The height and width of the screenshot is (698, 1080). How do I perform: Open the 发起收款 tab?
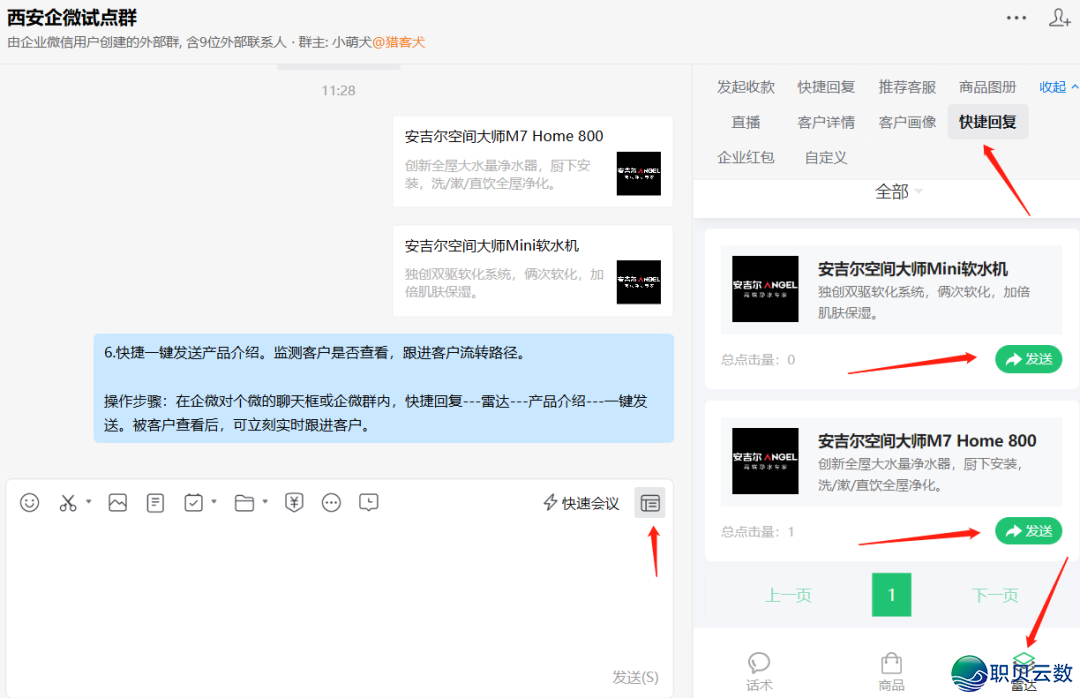click(x=746, y=87)
